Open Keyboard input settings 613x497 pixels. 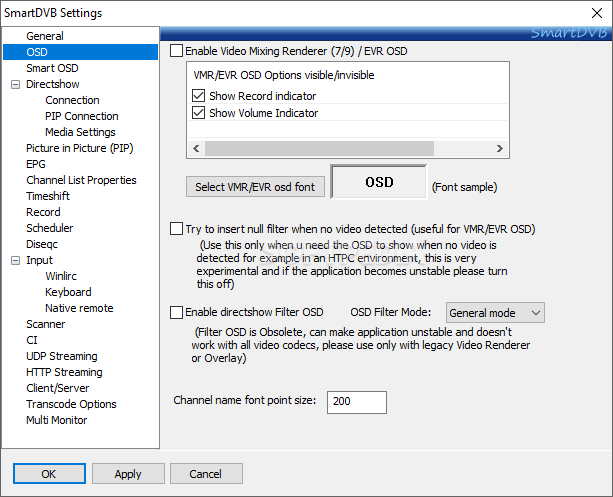[68, 292]
